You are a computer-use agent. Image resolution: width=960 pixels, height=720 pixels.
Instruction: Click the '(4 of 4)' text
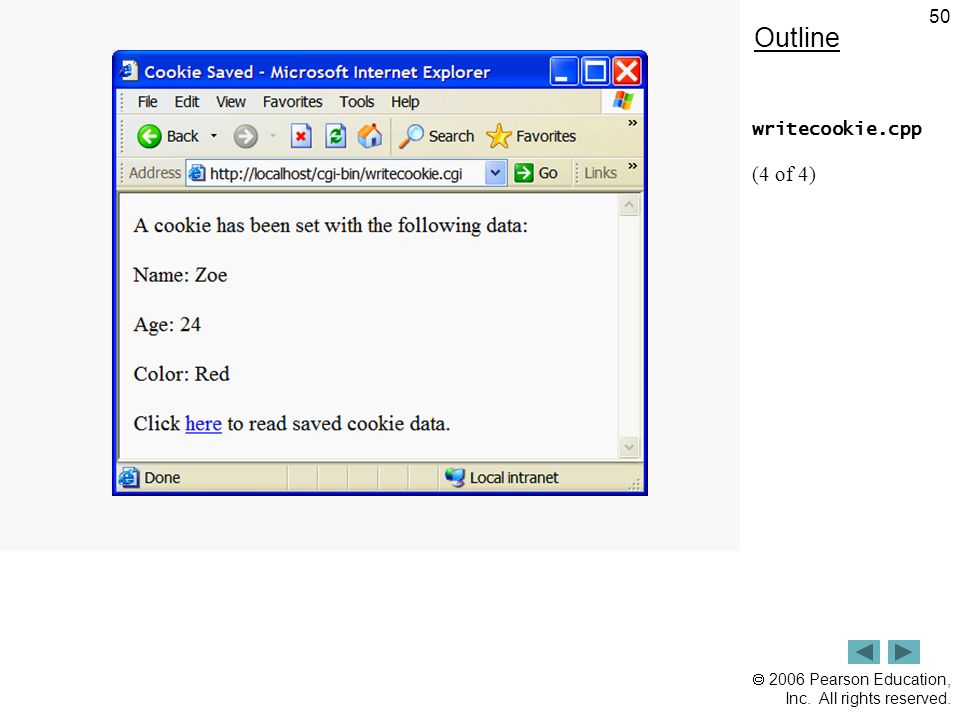(784, 174)
